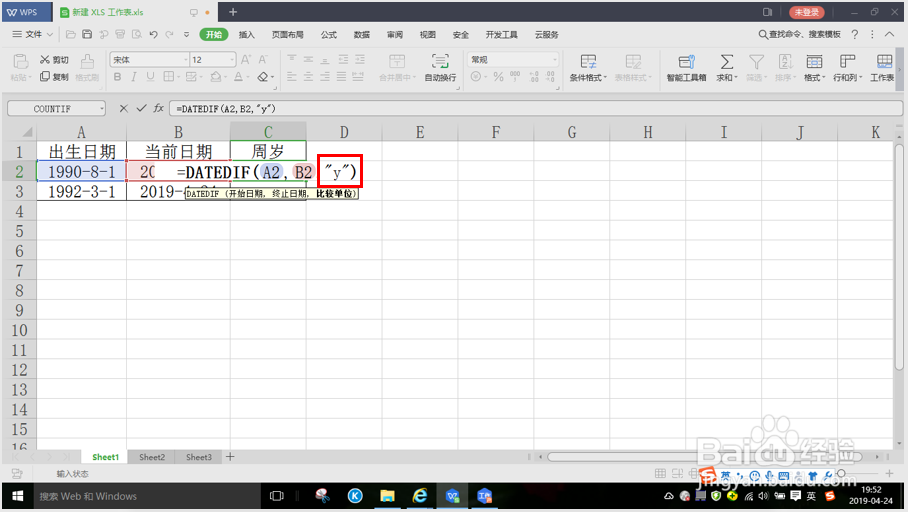Click the format painter (格式刷) icon
Screen dimensions: 908x512
(x=87, y=61)
